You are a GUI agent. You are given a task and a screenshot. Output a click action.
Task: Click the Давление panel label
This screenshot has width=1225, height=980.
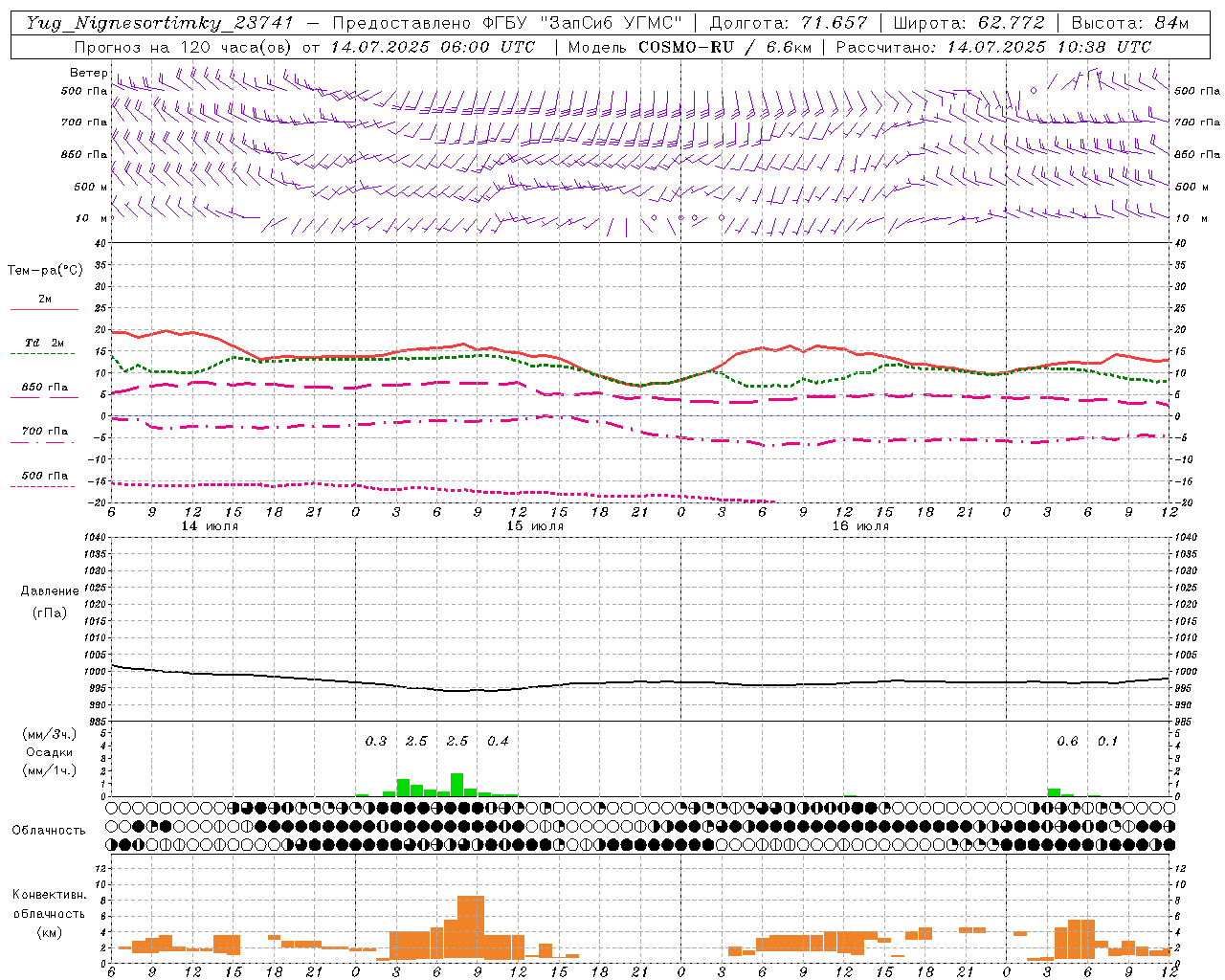pyautogui.click(x=50, y=591)
